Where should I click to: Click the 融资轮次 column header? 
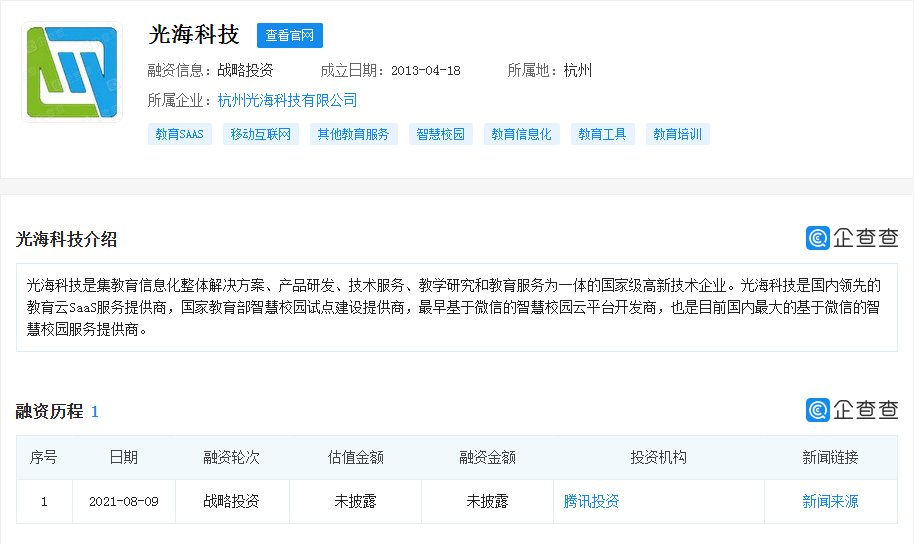[x=231, y=458]
